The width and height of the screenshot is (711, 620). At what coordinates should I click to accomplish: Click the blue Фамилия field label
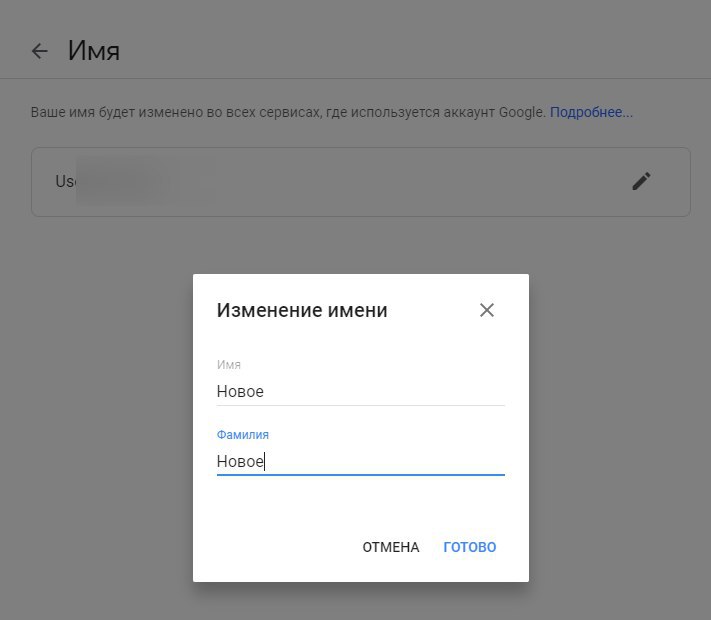pos(243,434)
